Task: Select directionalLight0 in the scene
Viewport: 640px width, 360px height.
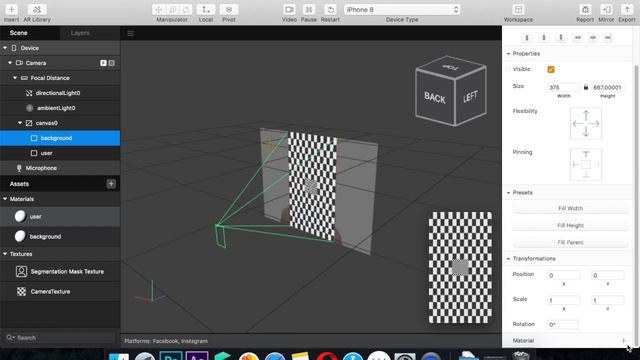Action: 58,93
